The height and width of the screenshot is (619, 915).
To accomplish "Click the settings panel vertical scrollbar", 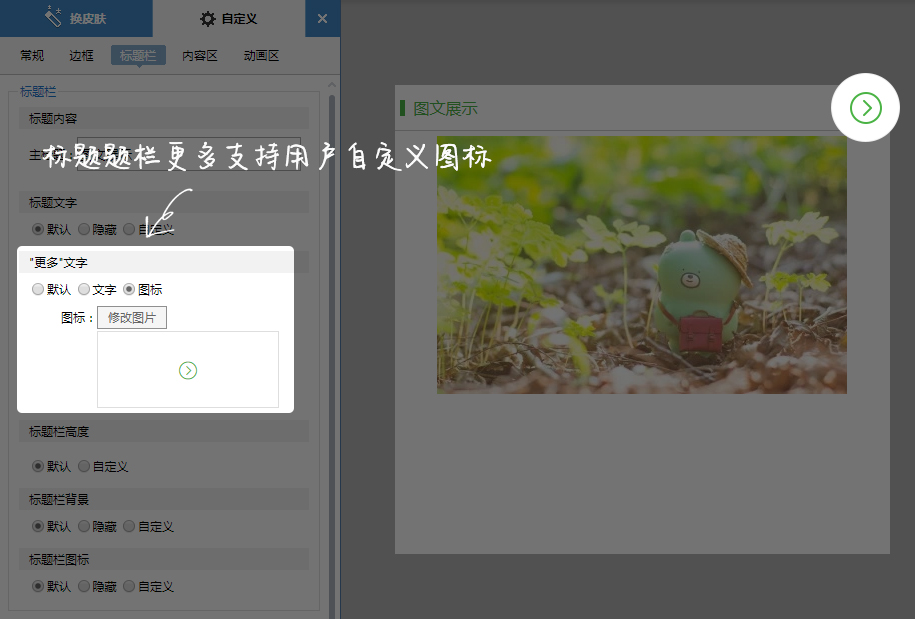I will 332,356.
